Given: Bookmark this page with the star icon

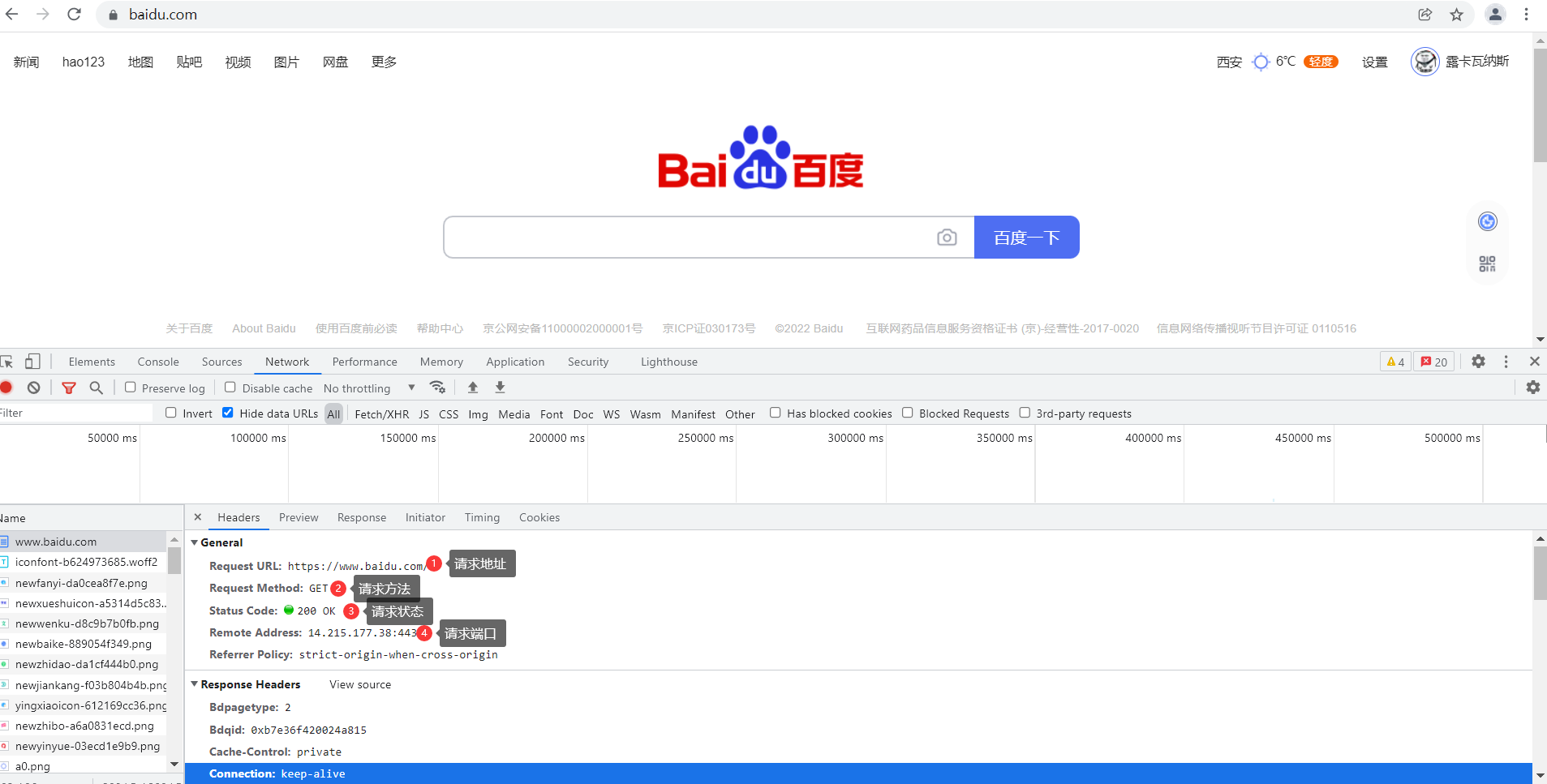Looking at the screenshot, I should 1457,15.
